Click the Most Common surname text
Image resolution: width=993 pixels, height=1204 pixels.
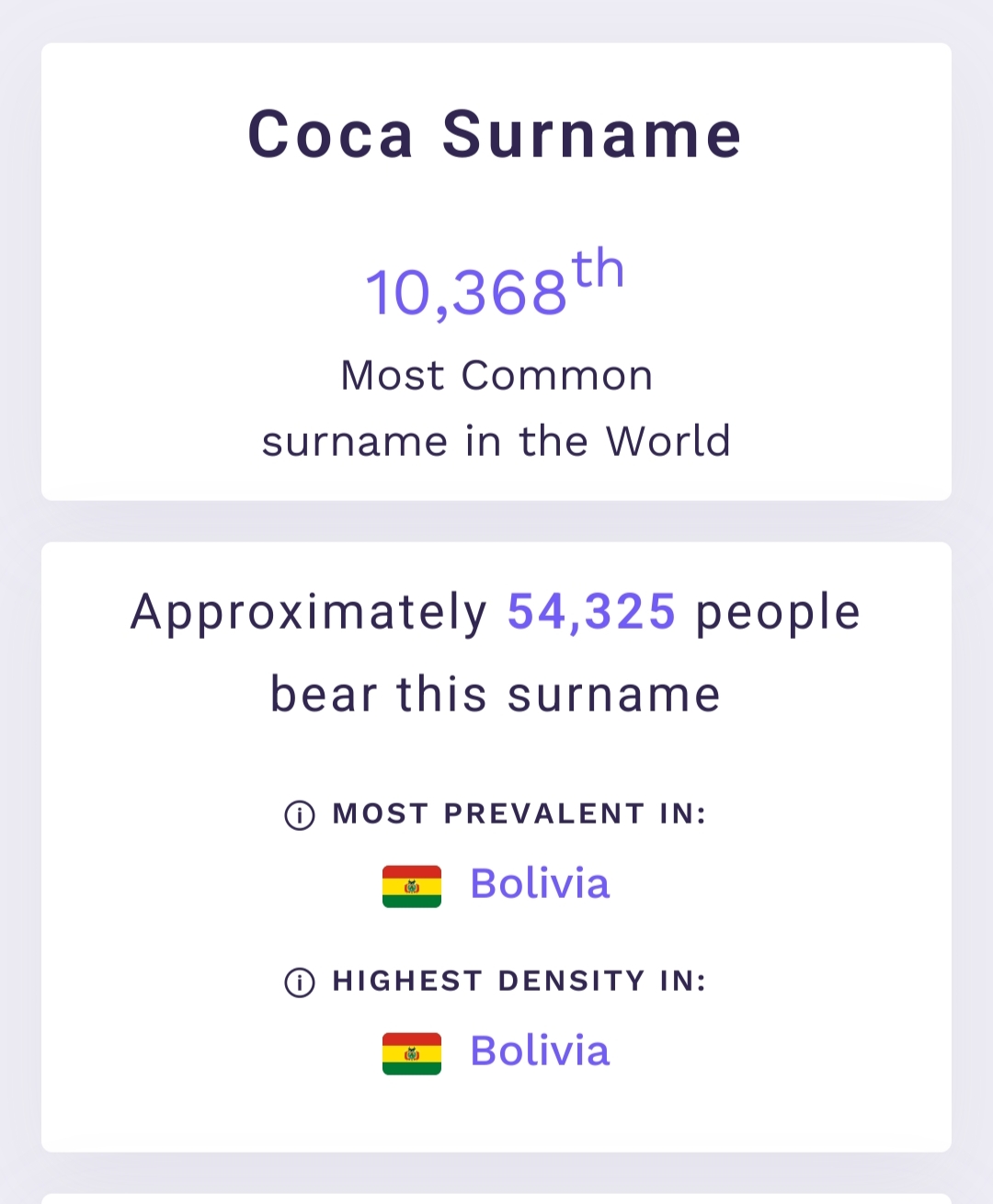(x=496, y=376)
